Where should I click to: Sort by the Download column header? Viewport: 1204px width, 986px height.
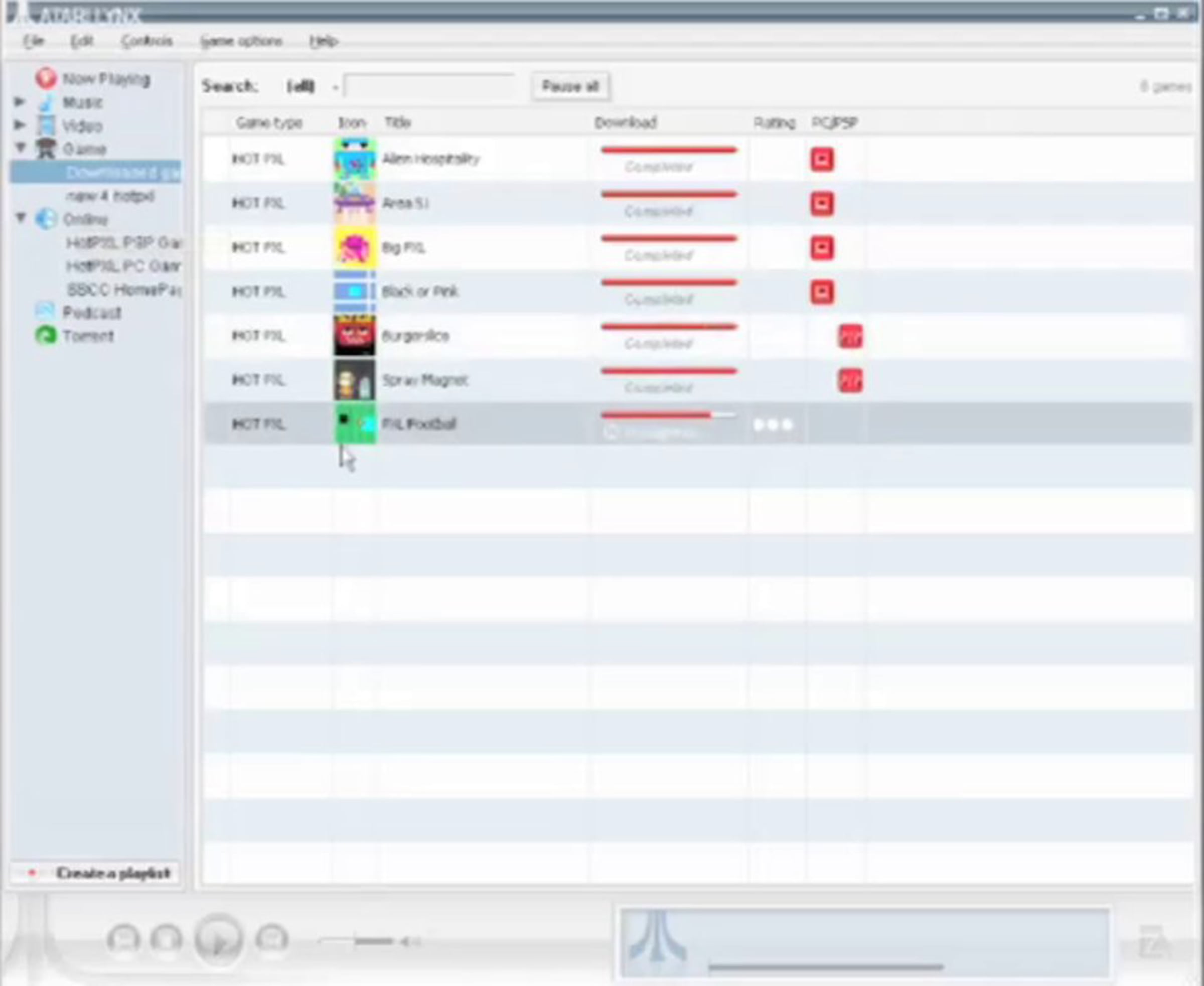[x=626, y=122]
